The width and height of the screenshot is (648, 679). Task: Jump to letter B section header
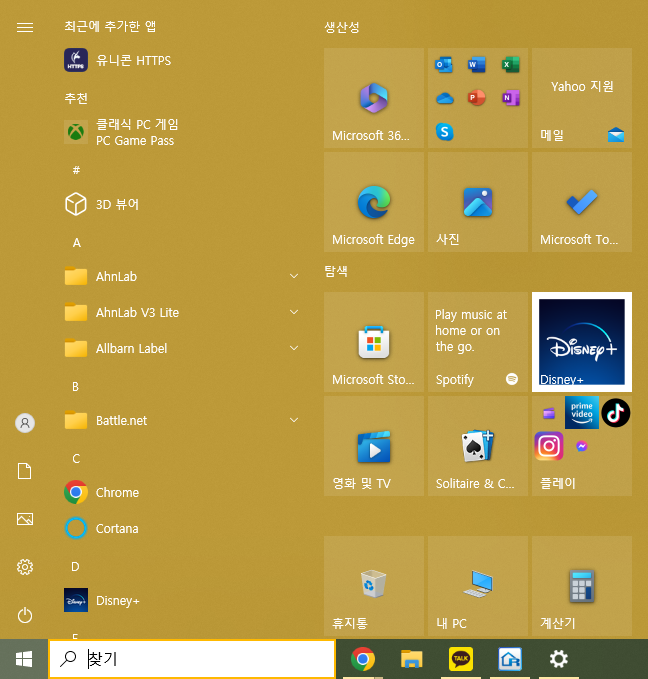pos(75,387)
